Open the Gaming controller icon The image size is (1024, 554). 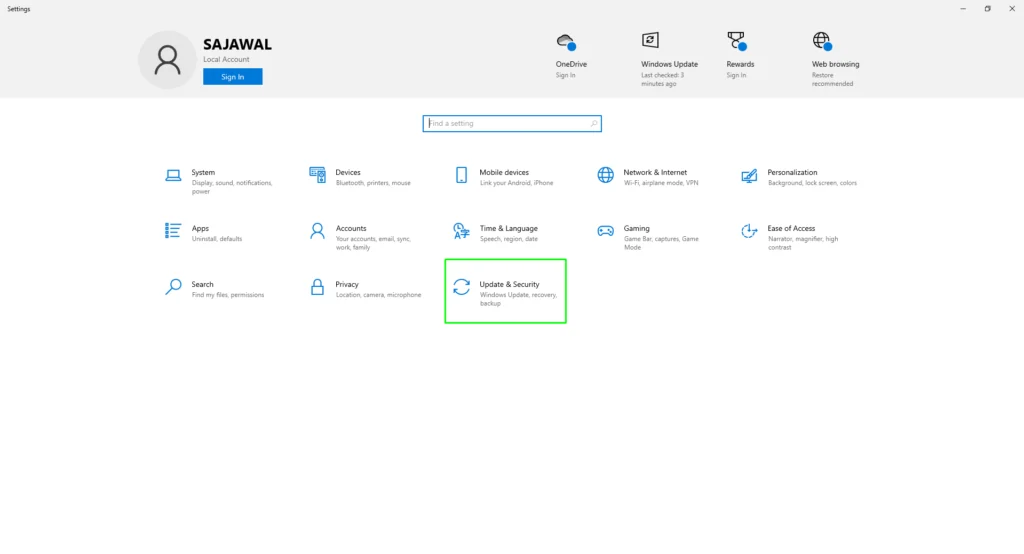click(605, 231)
